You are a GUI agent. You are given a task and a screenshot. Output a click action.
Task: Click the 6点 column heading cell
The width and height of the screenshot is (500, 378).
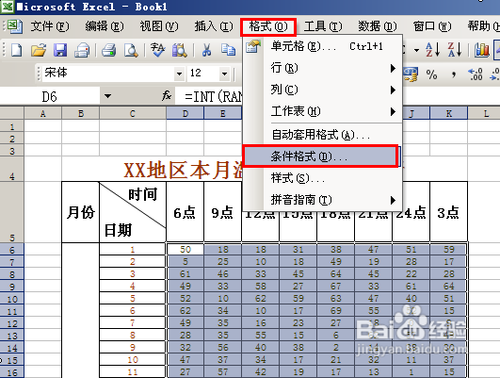(185, 212)
